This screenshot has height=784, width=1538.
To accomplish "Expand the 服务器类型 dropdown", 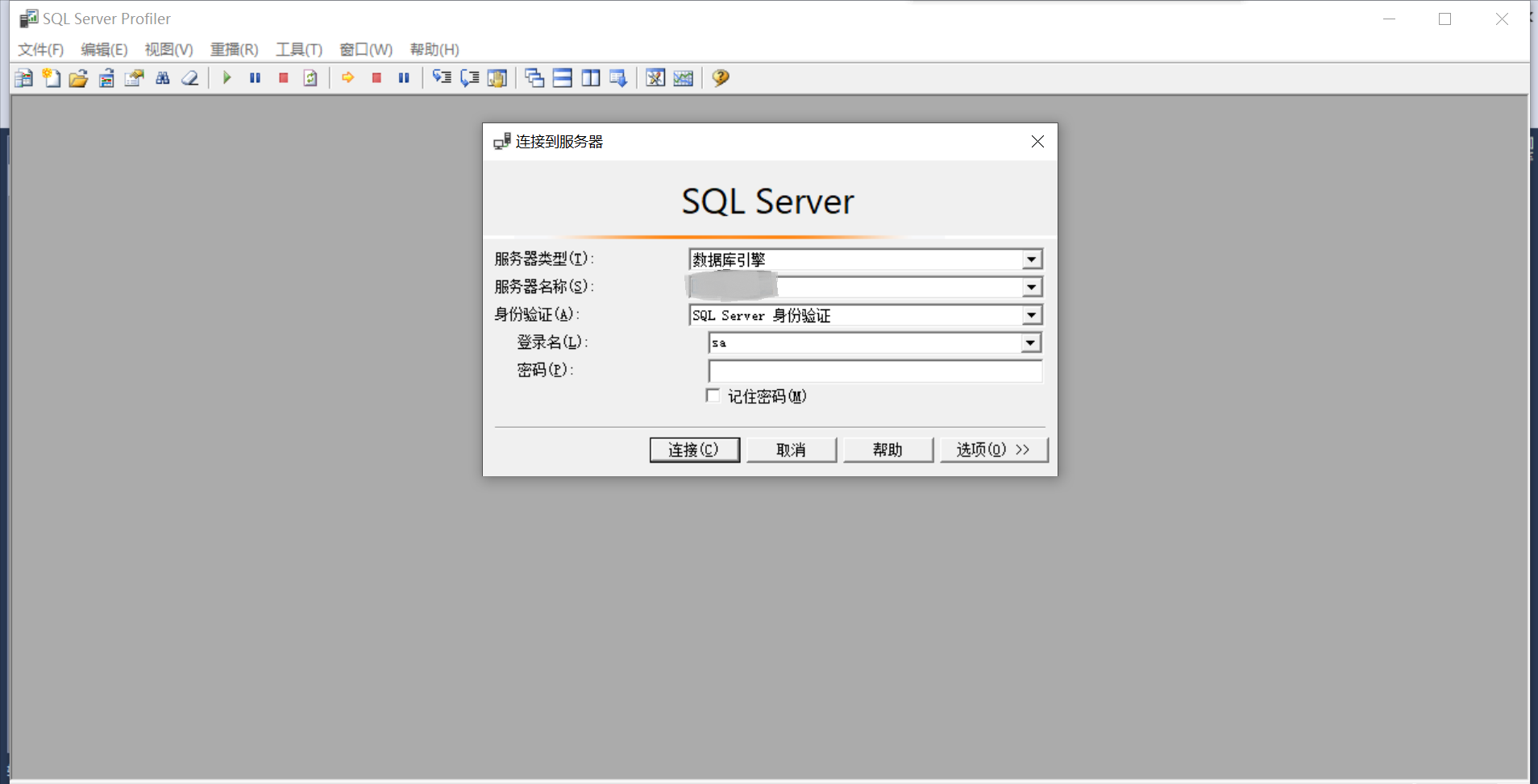I will point(1031,259).
